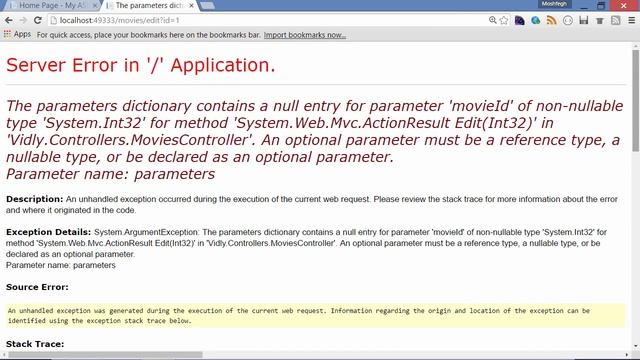Click 'System.ArgumentException' in exception details
The height and width of the screenshot is (360, 640).
tap(146, 232)
